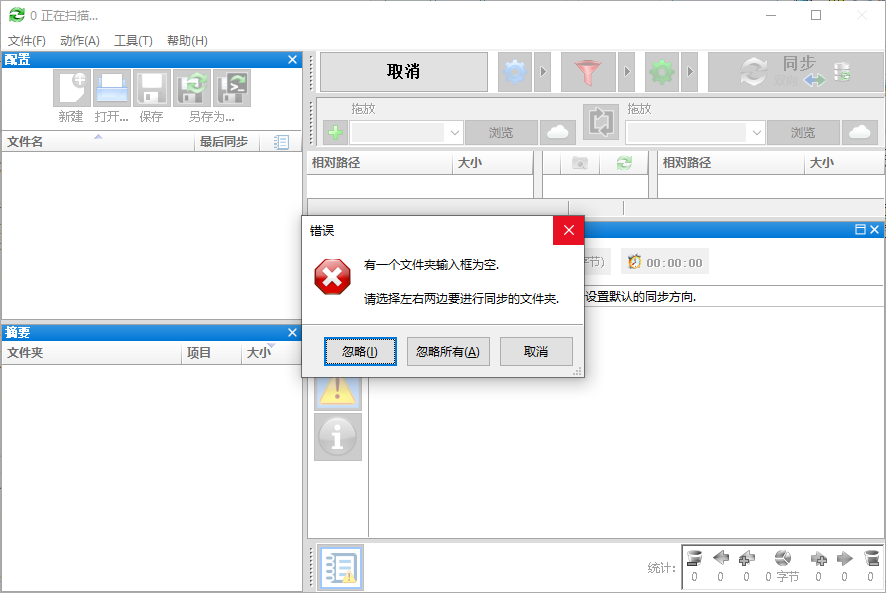Click 忽略所有(A) button in error dialog
Screen dimensions: 886x593
coord(448,352)
